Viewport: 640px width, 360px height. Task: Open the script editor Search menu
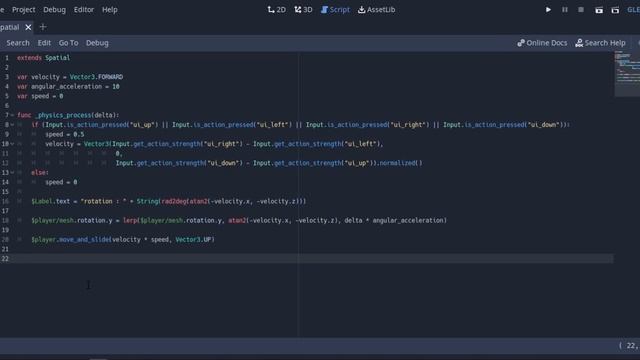18,43
